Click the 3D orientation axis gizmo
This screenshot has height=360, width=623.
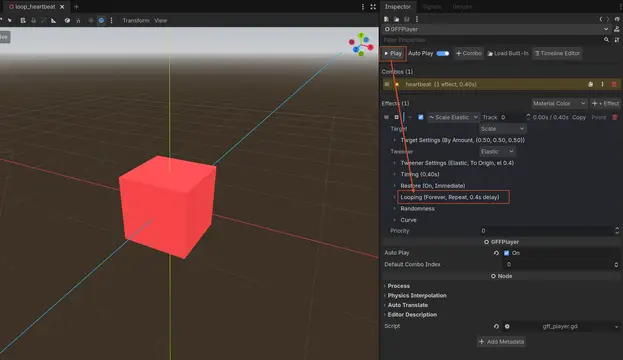coord(361,45)
